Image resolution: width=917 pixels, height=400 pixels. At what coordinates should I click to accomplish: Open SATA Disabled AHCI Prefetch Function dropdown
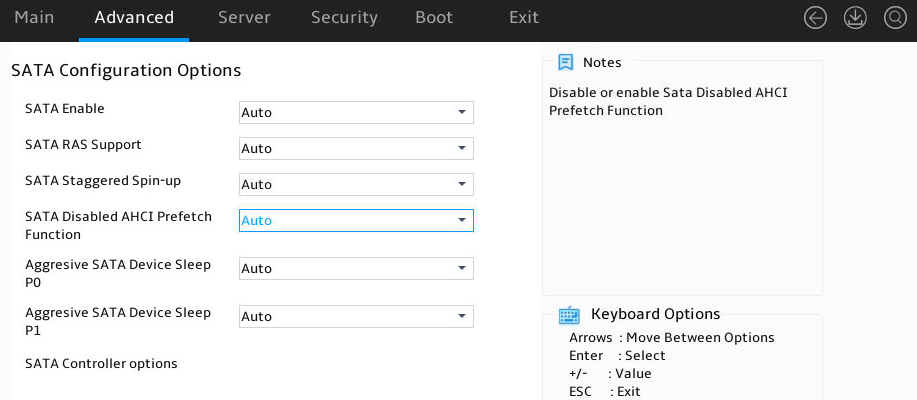pyautogui.click(x=356, y=220)
